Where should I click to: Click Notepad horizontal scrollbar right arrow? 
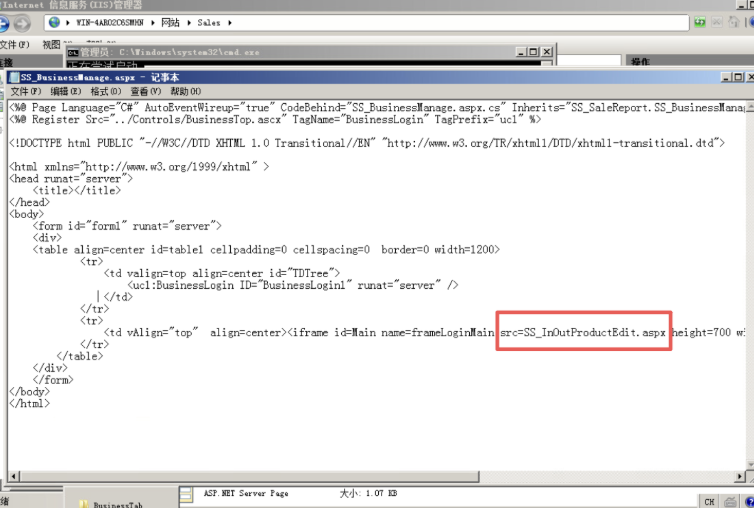(x=740, y=477)
